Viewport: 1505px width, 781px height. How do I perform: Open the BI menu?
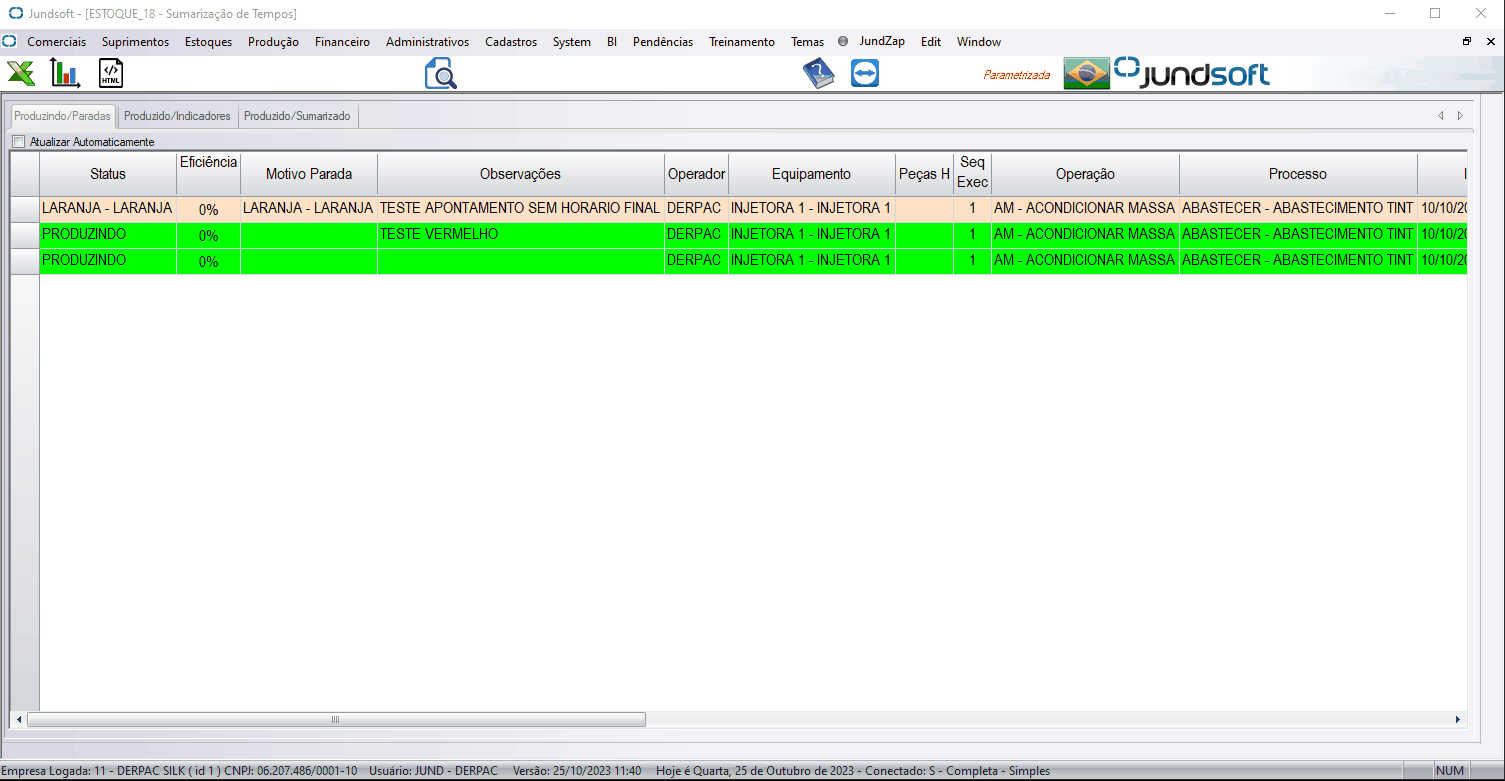(x=612, y=42)
